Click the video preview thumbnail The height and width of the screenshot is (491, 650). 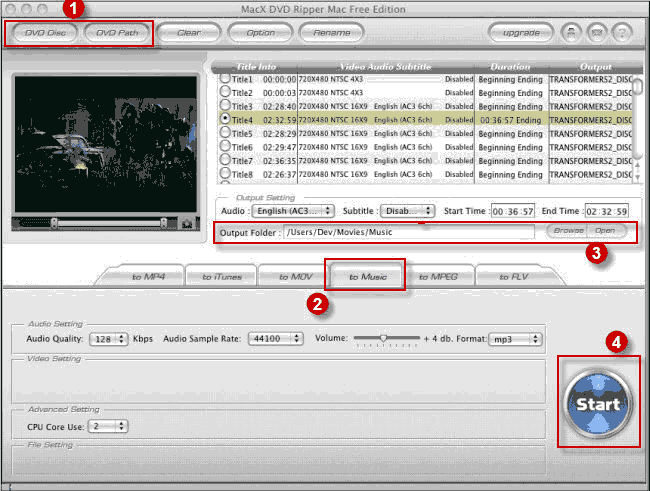[106, 144]
